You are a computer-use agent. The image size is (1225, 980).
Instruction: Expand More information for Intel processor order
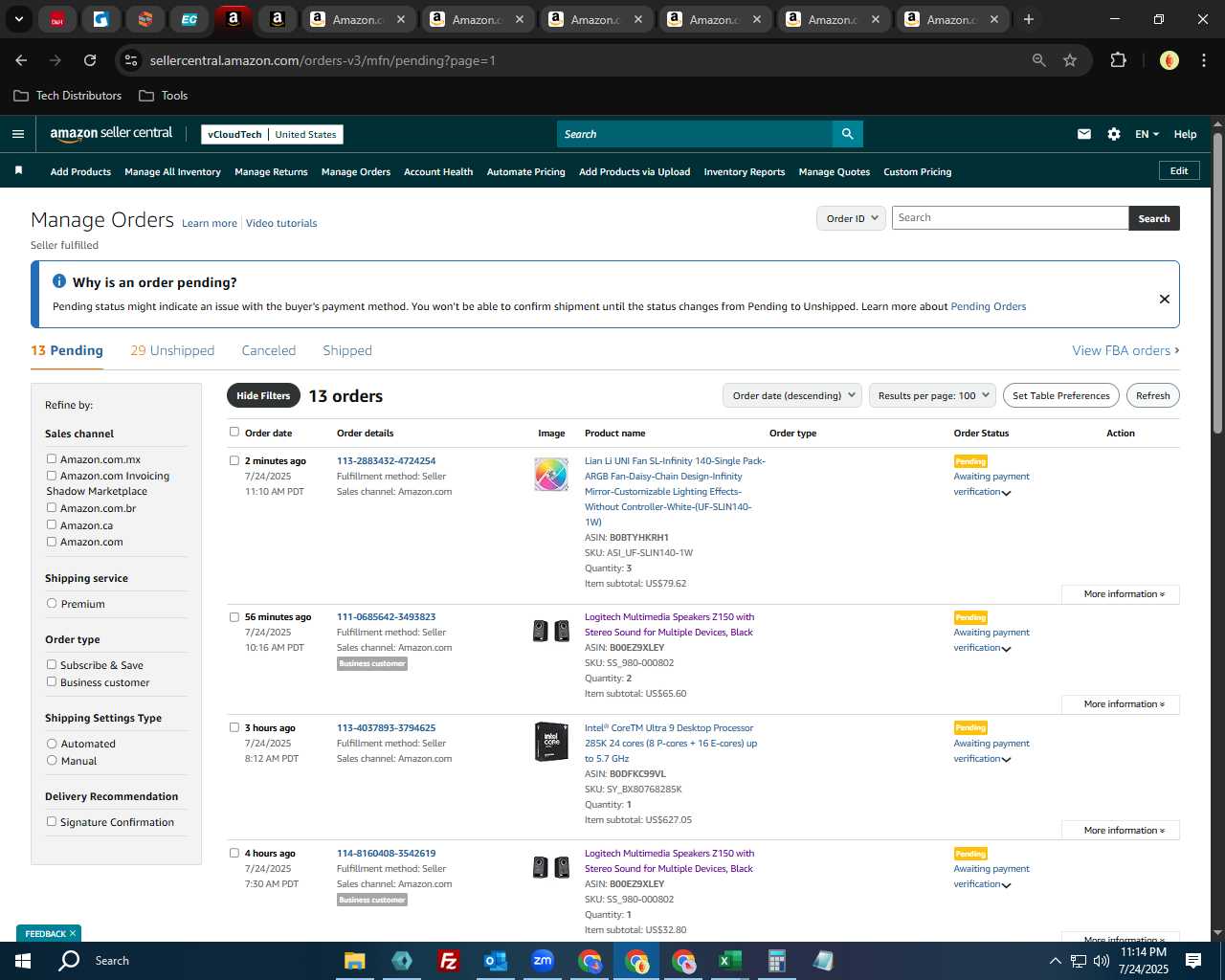point(1121,831)
